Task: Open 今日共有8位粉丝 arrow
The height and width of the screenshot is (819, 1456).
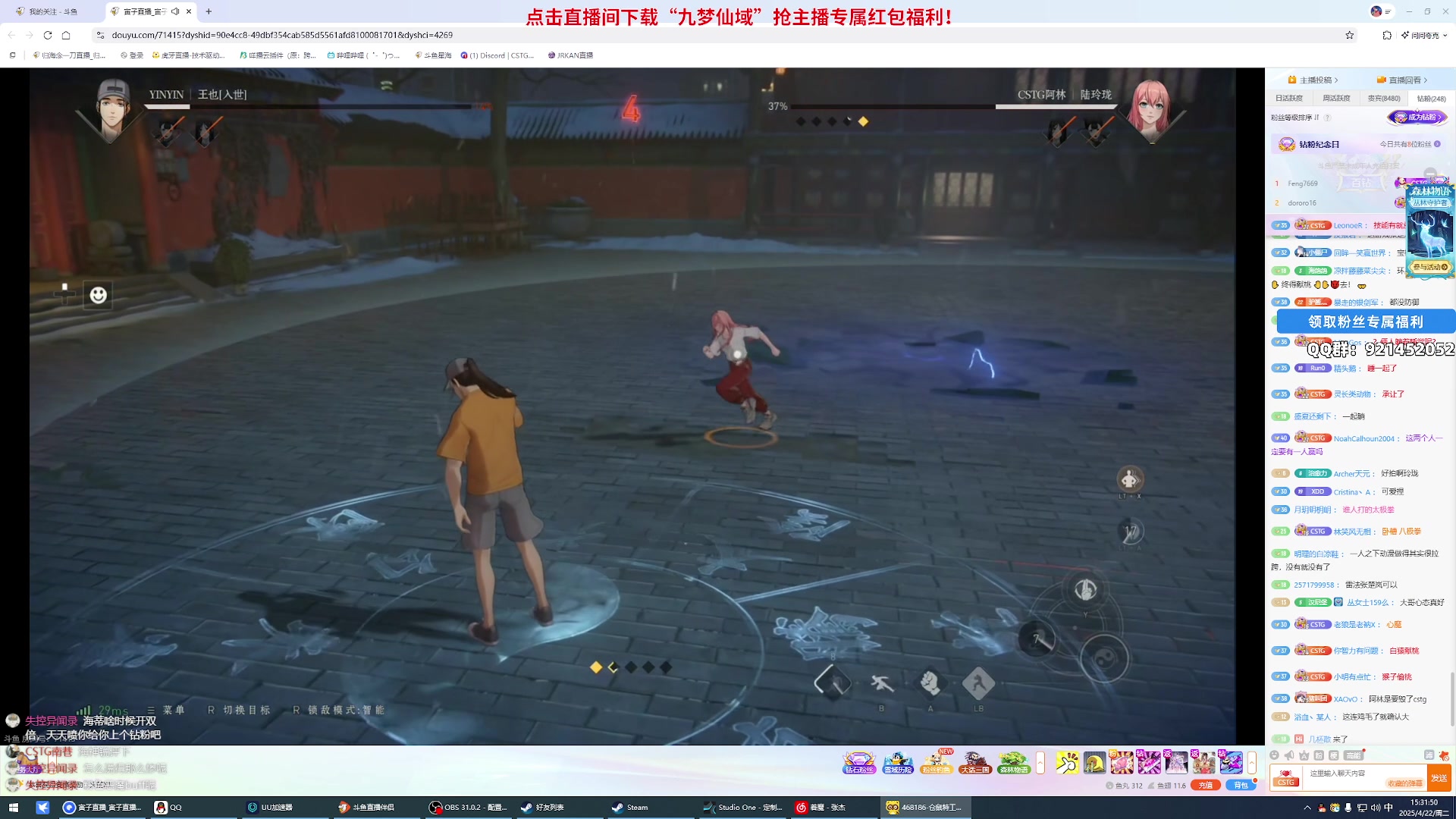Action: pyautogui.click(x=1437, y=144)
